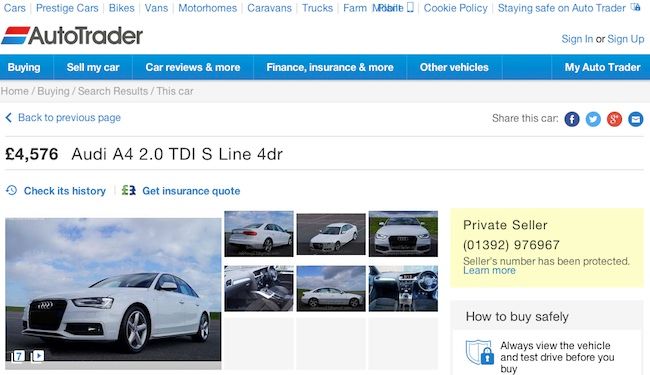Open Finance, insurance & more menu

pos(330,67)
